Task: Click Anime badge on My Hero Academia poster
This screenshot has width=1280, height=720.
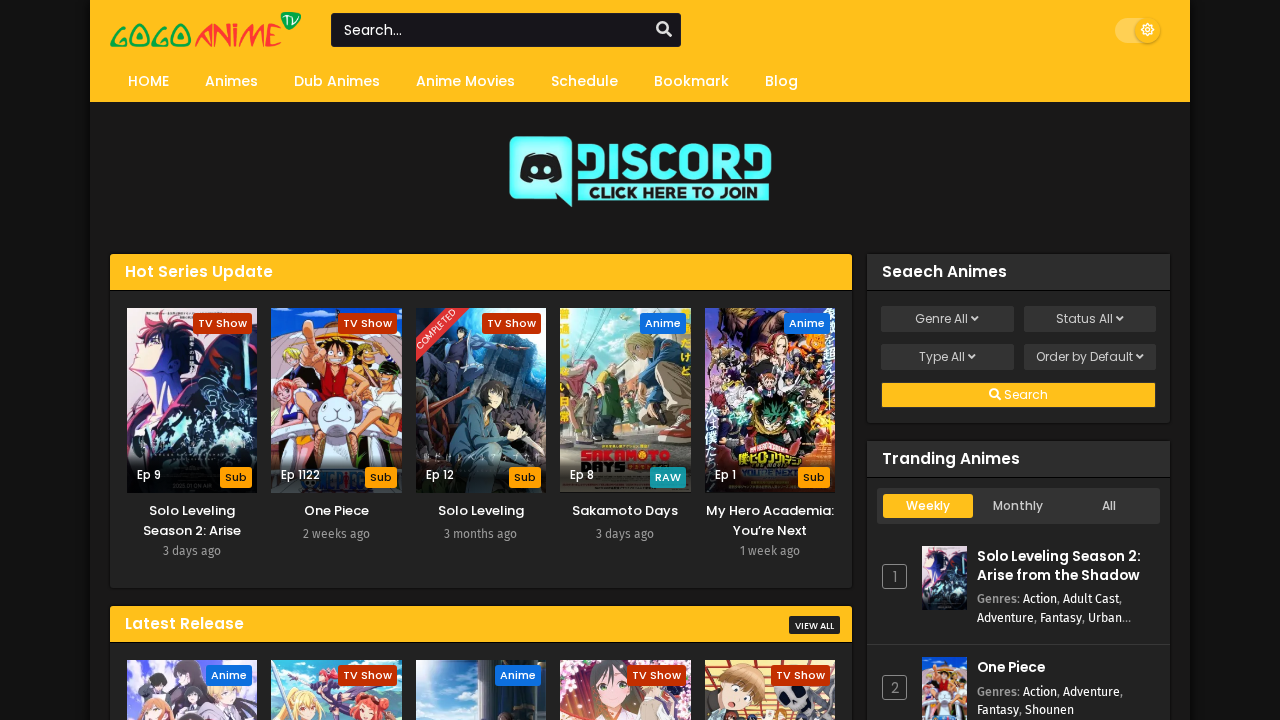Action: click(x=807, y=323)
